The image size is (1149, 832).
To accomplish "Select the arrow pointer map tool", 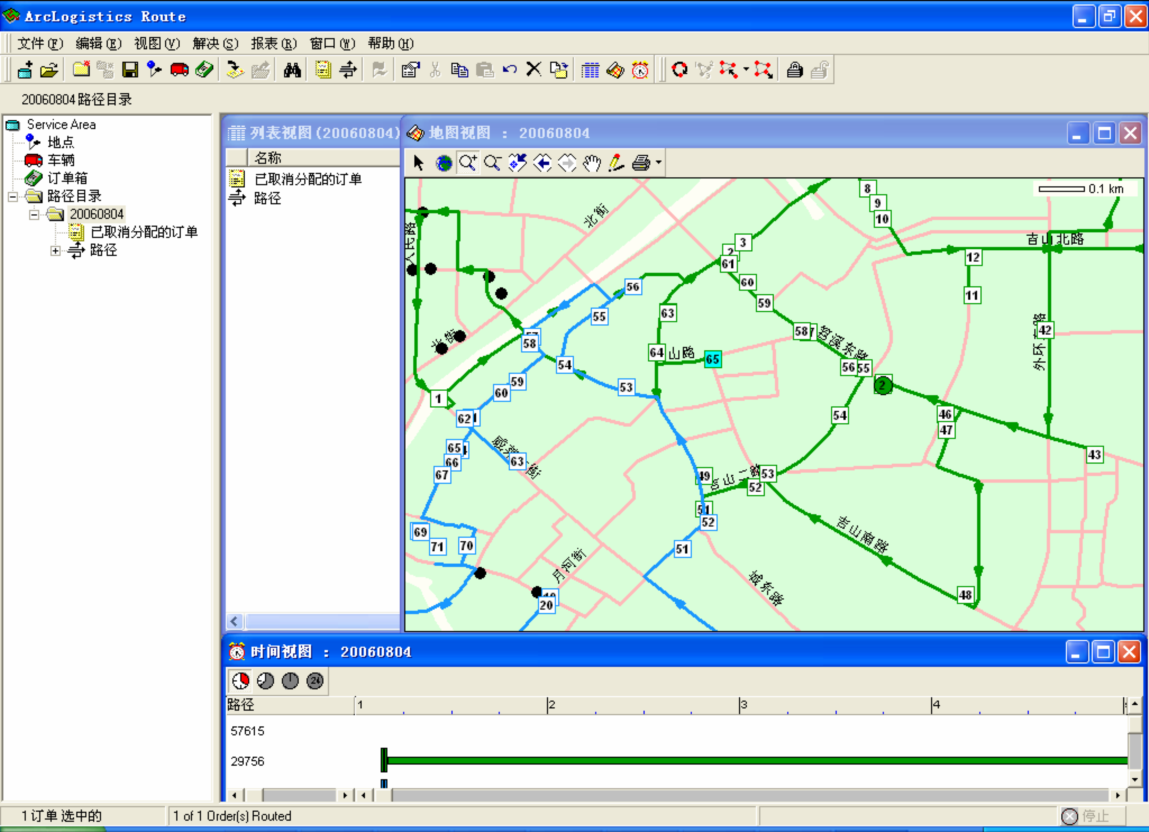I will click(x=419, y=163).
